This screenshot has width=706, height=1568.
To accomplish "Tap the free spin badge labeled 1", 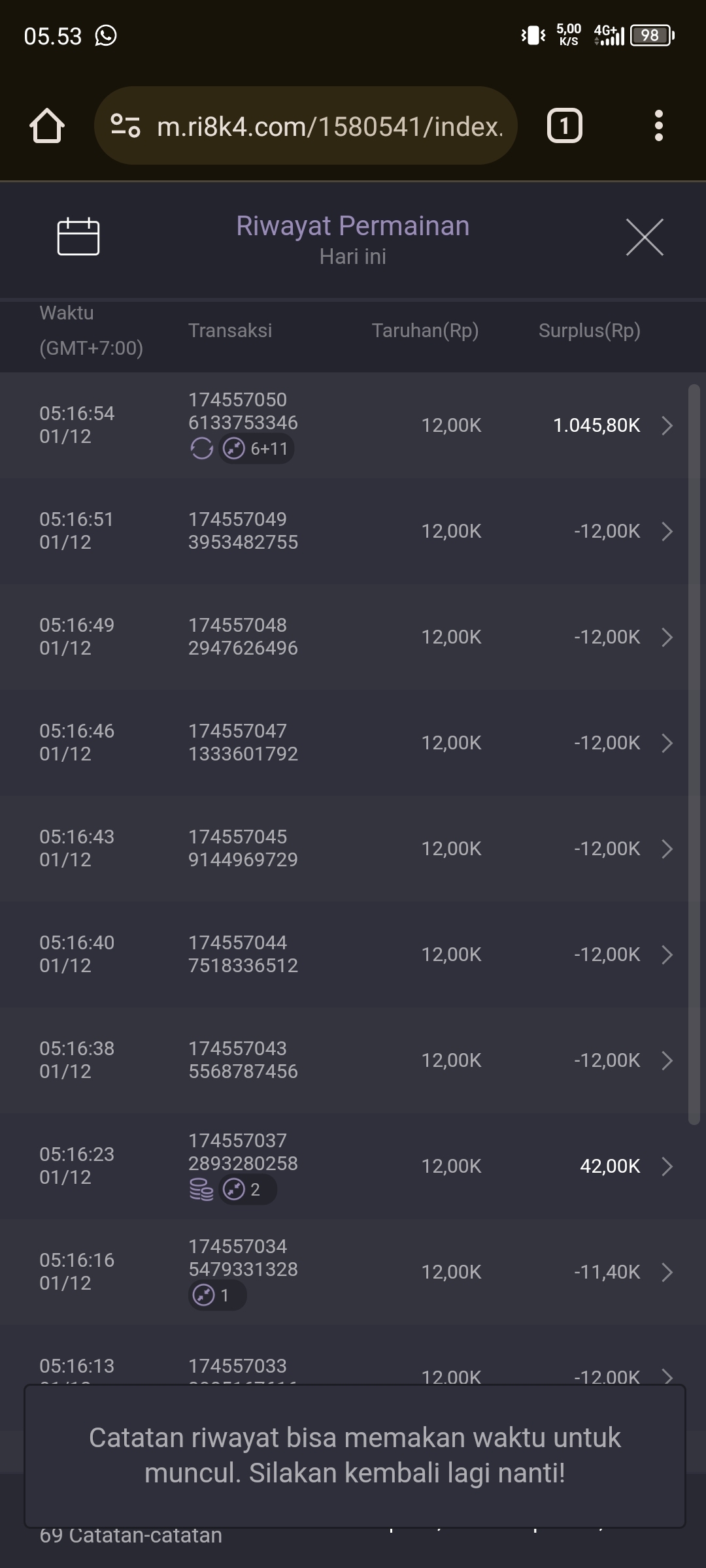I will pyautogui.click(x=217, y=1296).
